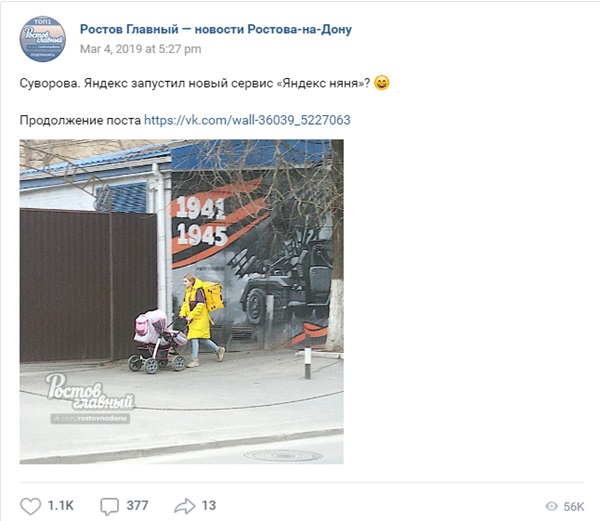The width and height of the screenshot is (600, 521).
Task: Click the 1.1K likes count
Action: pyautogui.click(x=60, y=506)
